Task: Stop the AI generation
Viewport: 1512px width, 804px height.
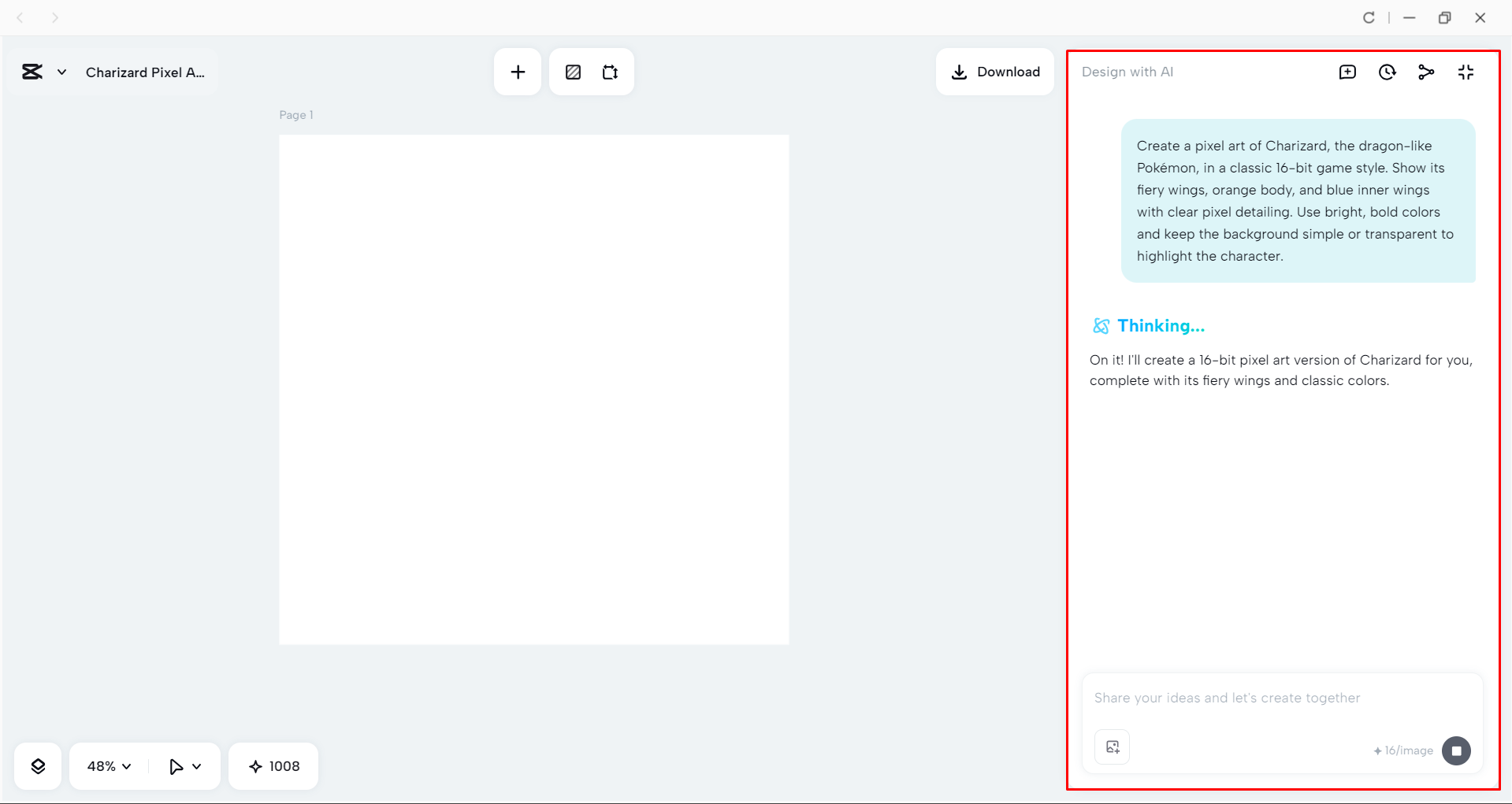Action: coord(1456,750)
